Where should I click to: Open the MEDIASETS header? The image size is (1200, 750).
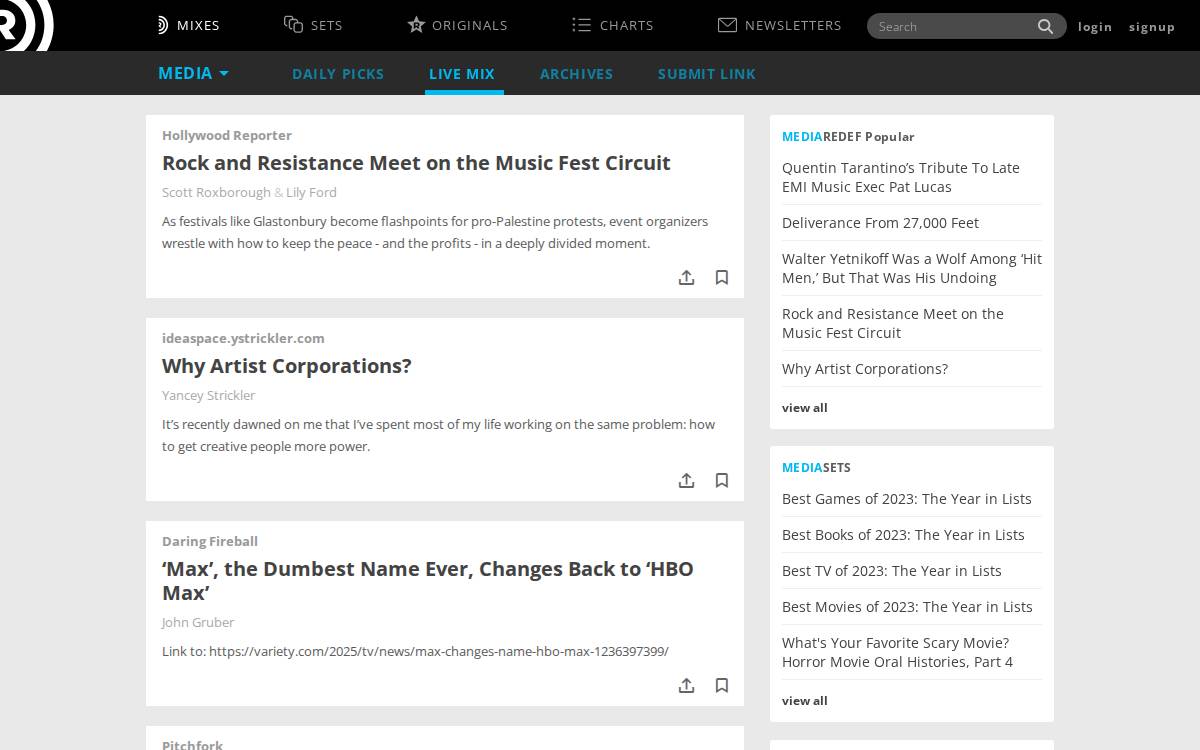[816, 467]
